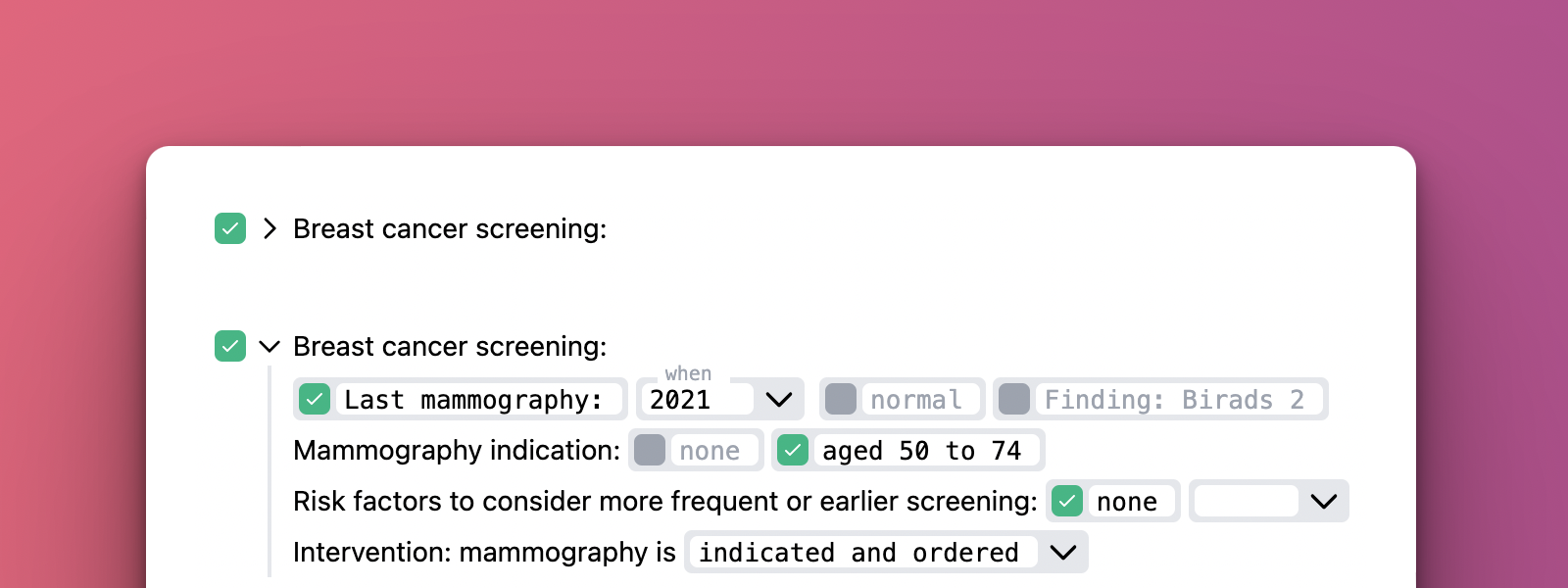Viewport: 1568px width, 588px height.
Task: Expand the collapsed Breast cancer screening section
Action: point(269,229)
